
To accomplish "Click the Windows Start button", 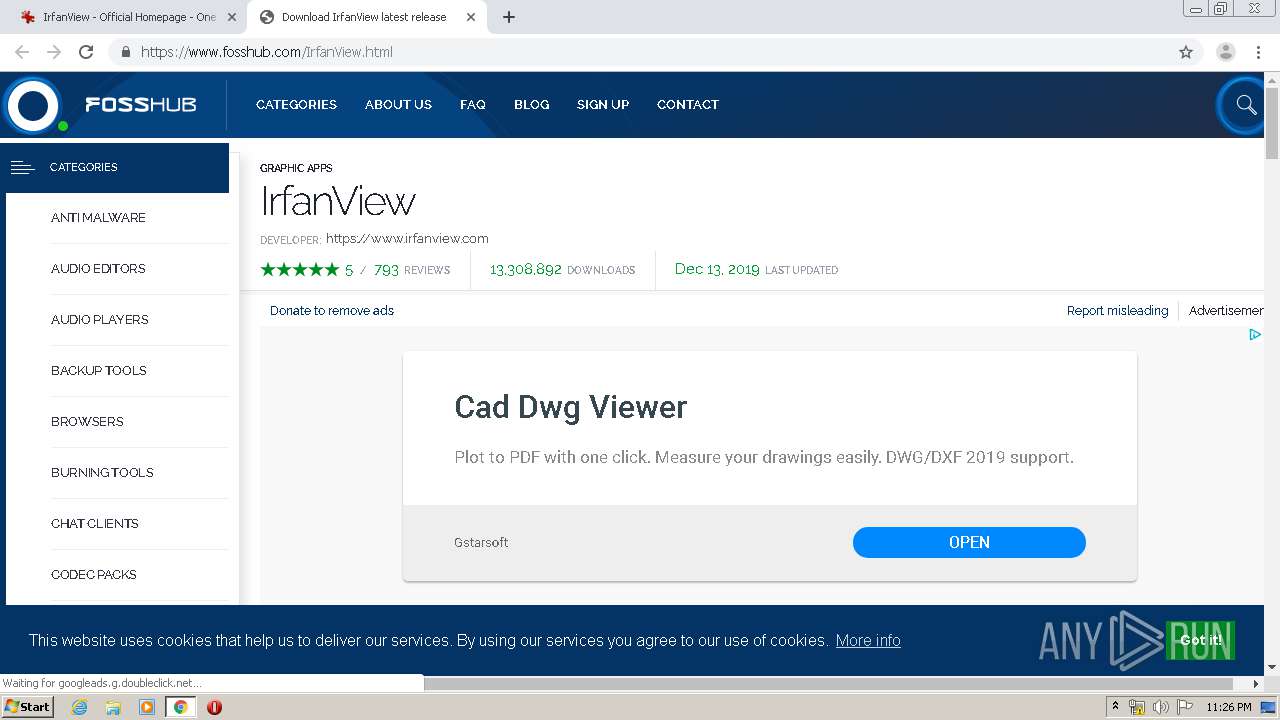I will 27,707.
